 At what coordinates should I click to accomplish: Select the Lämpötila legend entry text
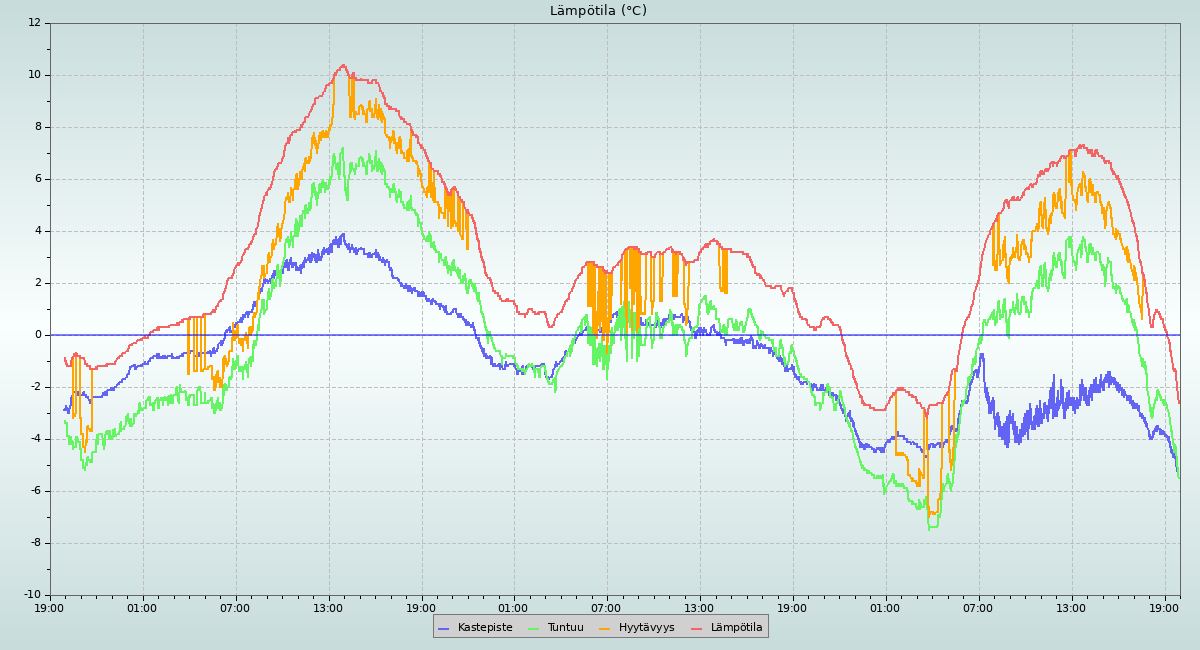click(736, 627)
